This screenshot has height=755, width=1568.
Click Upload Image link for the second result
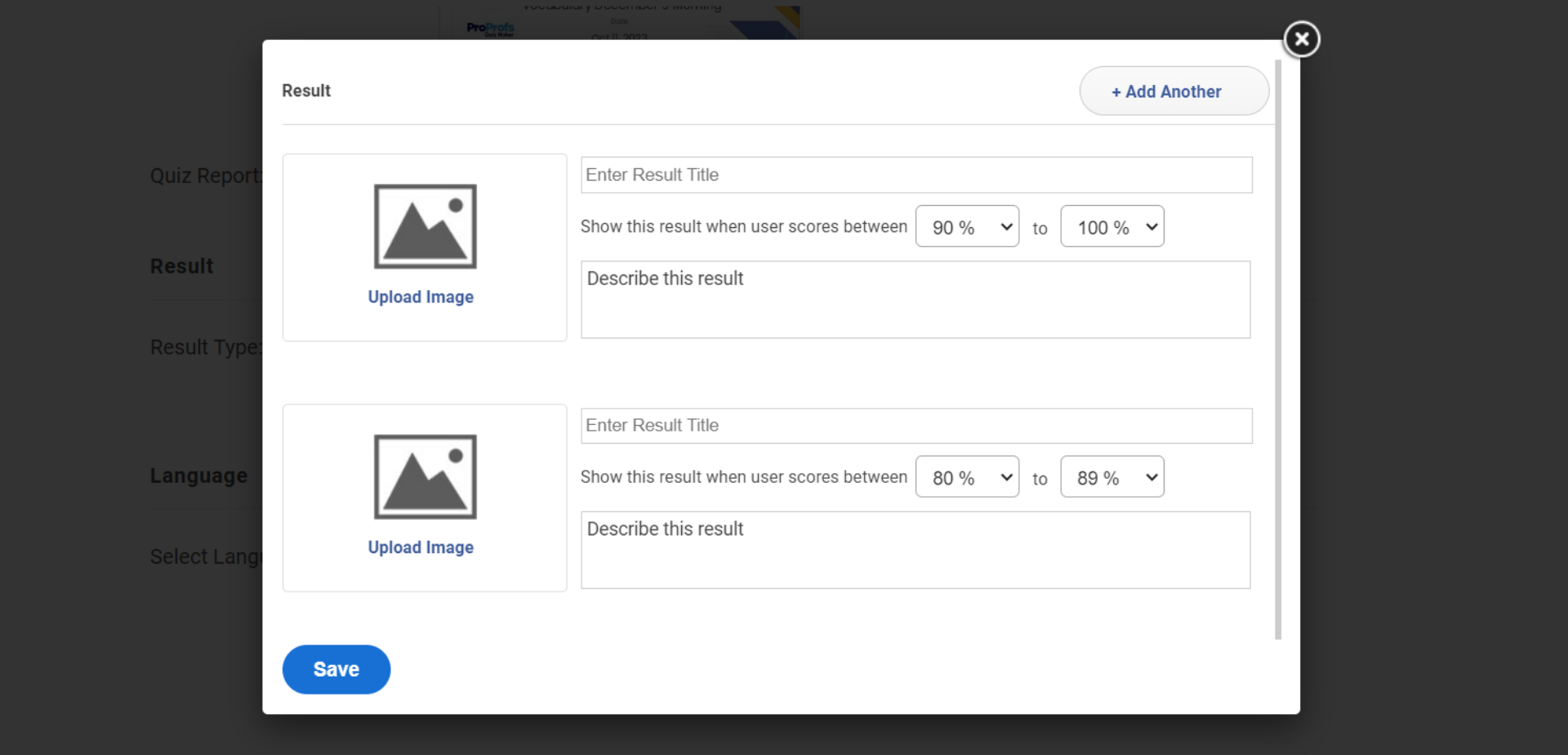coord(421,547)
